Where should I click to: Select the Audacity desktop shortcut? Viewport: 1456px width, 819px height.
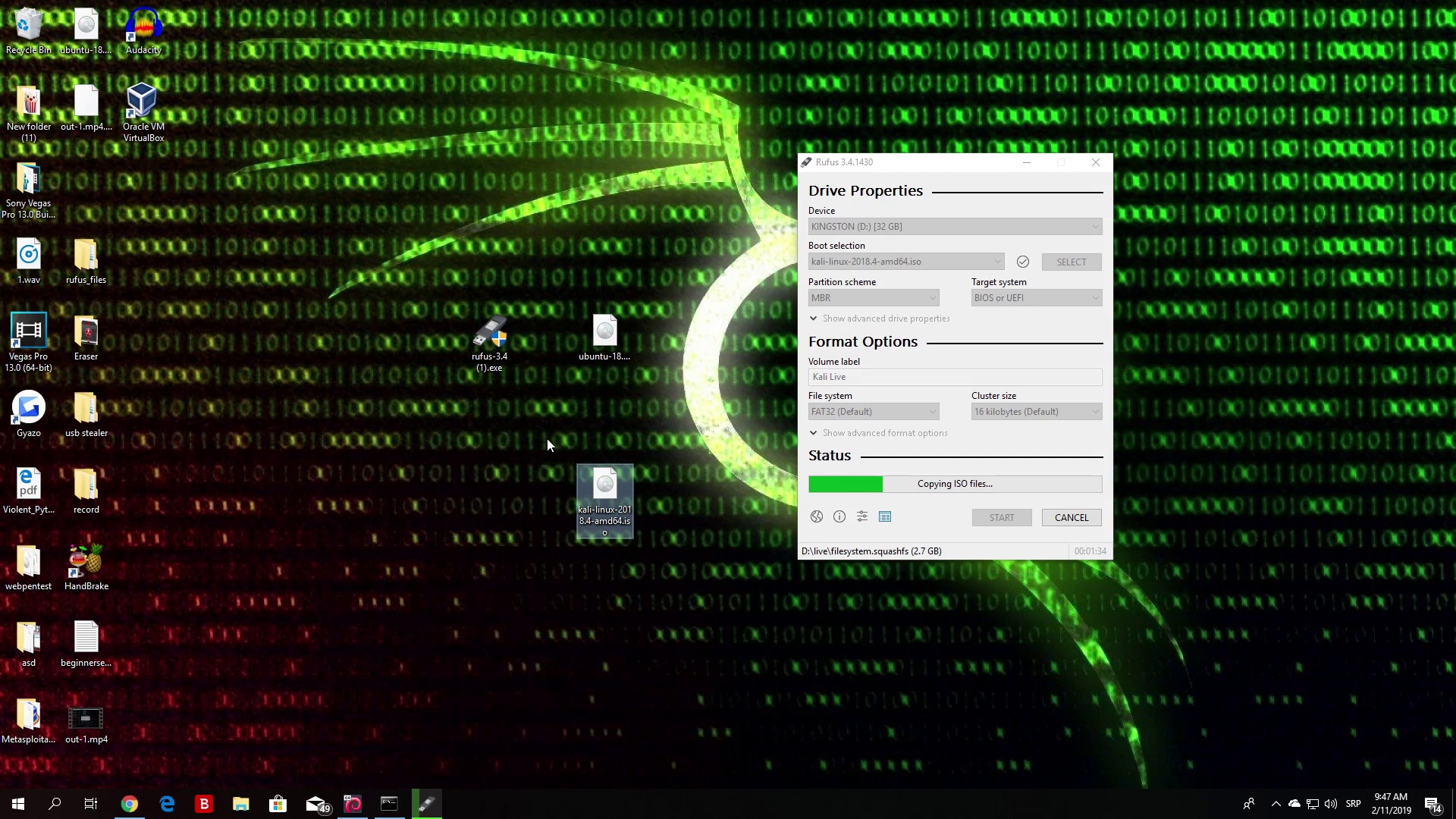click(143, 32)
